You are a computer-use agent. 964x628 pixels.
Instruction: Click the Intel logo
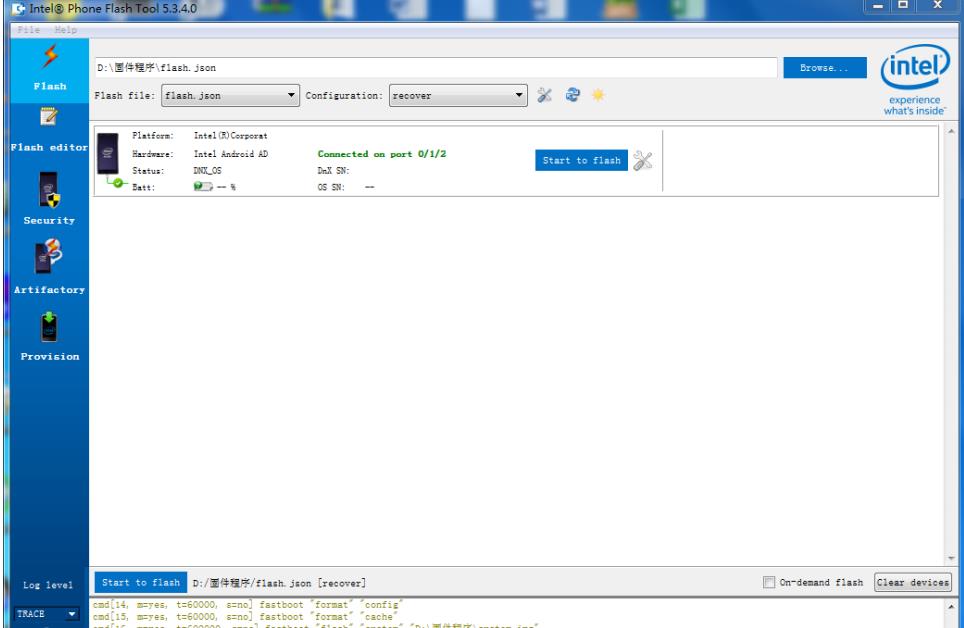tap(915, 79)
